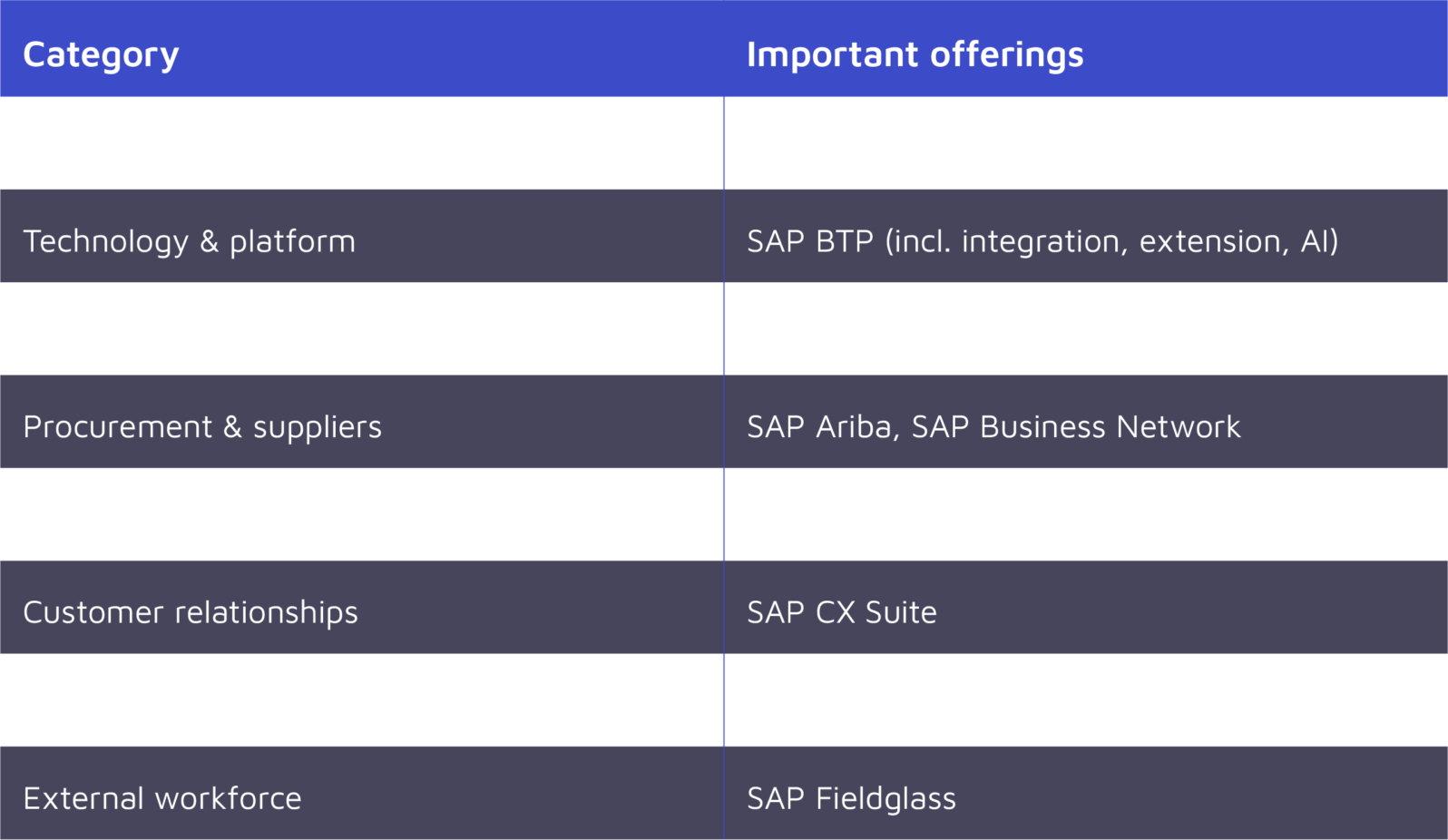The image size is (1448, 840).
Task: Click the SAP BTP offering cell
Action: pyautogui.click(x=1042, y=241)
